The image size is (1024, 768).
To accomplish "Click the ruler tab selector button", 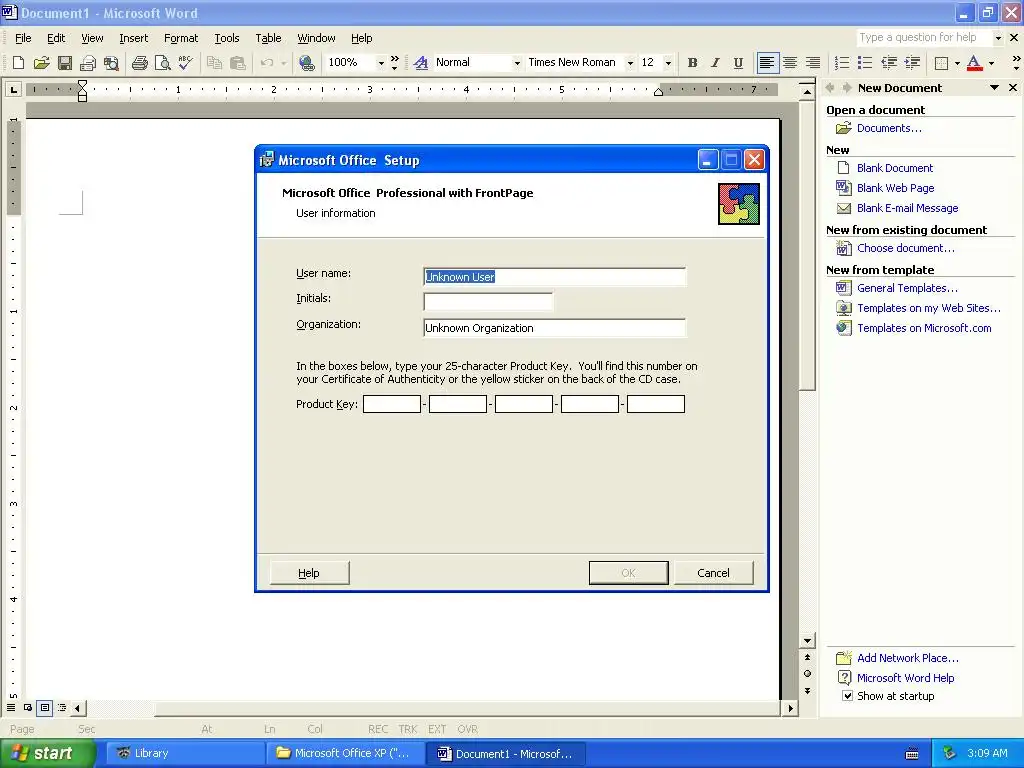I will pos(13,89).
